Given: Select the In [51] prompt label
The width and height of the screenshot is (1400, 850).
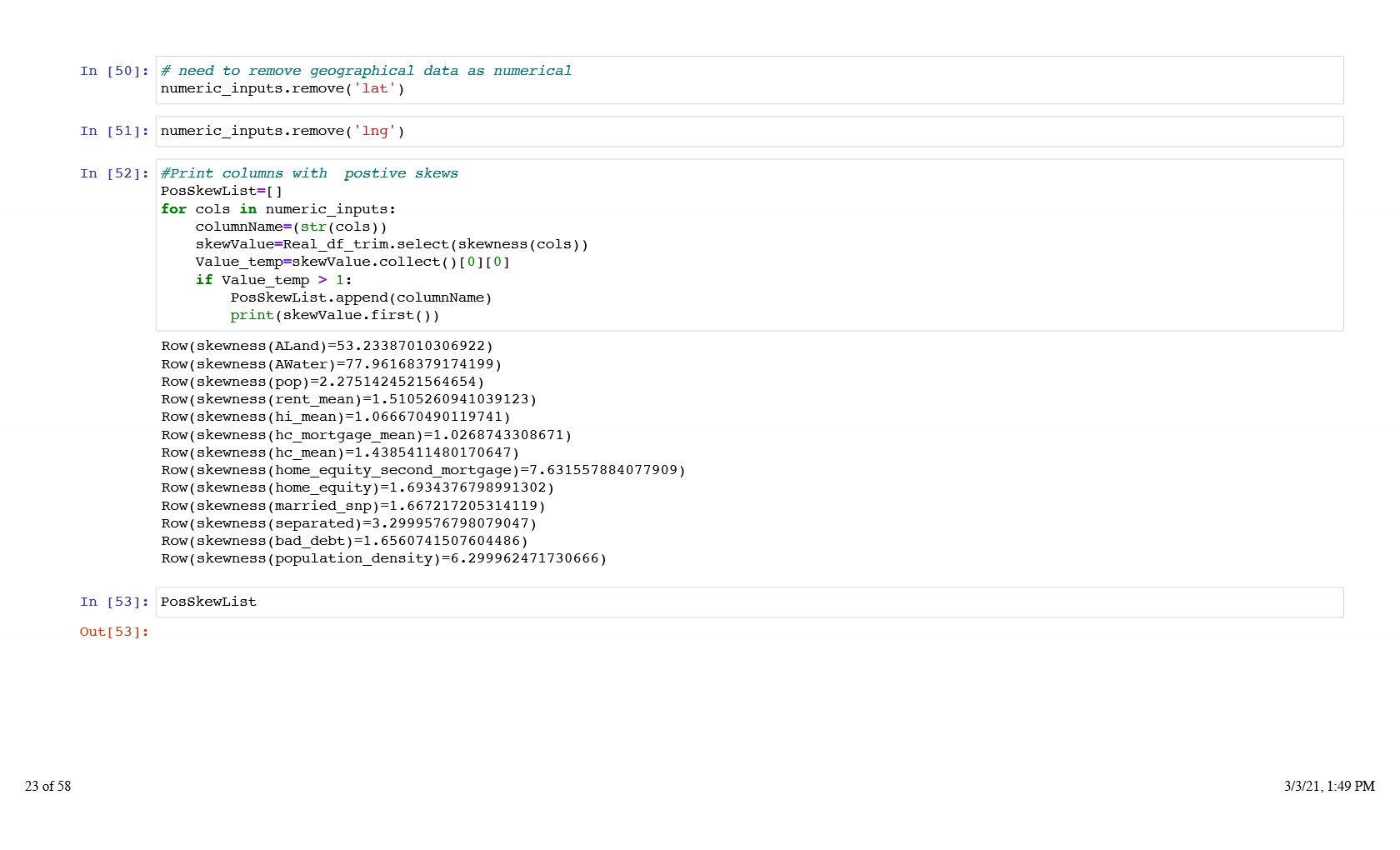Looking at the screenshot, I should [x=114, y=132].
